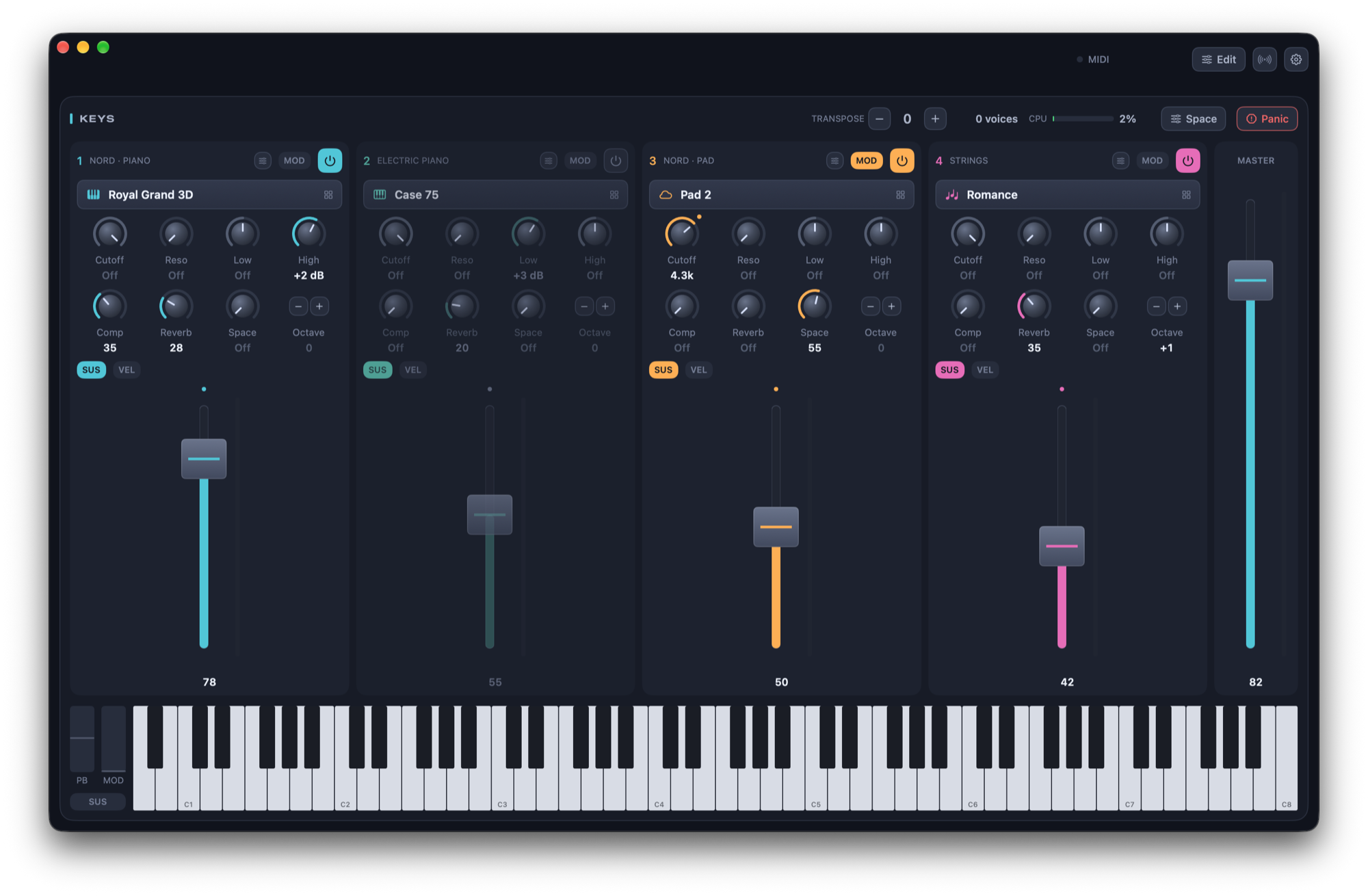
Task: Raise octave on Nord Pad channel
Action: 891,306
